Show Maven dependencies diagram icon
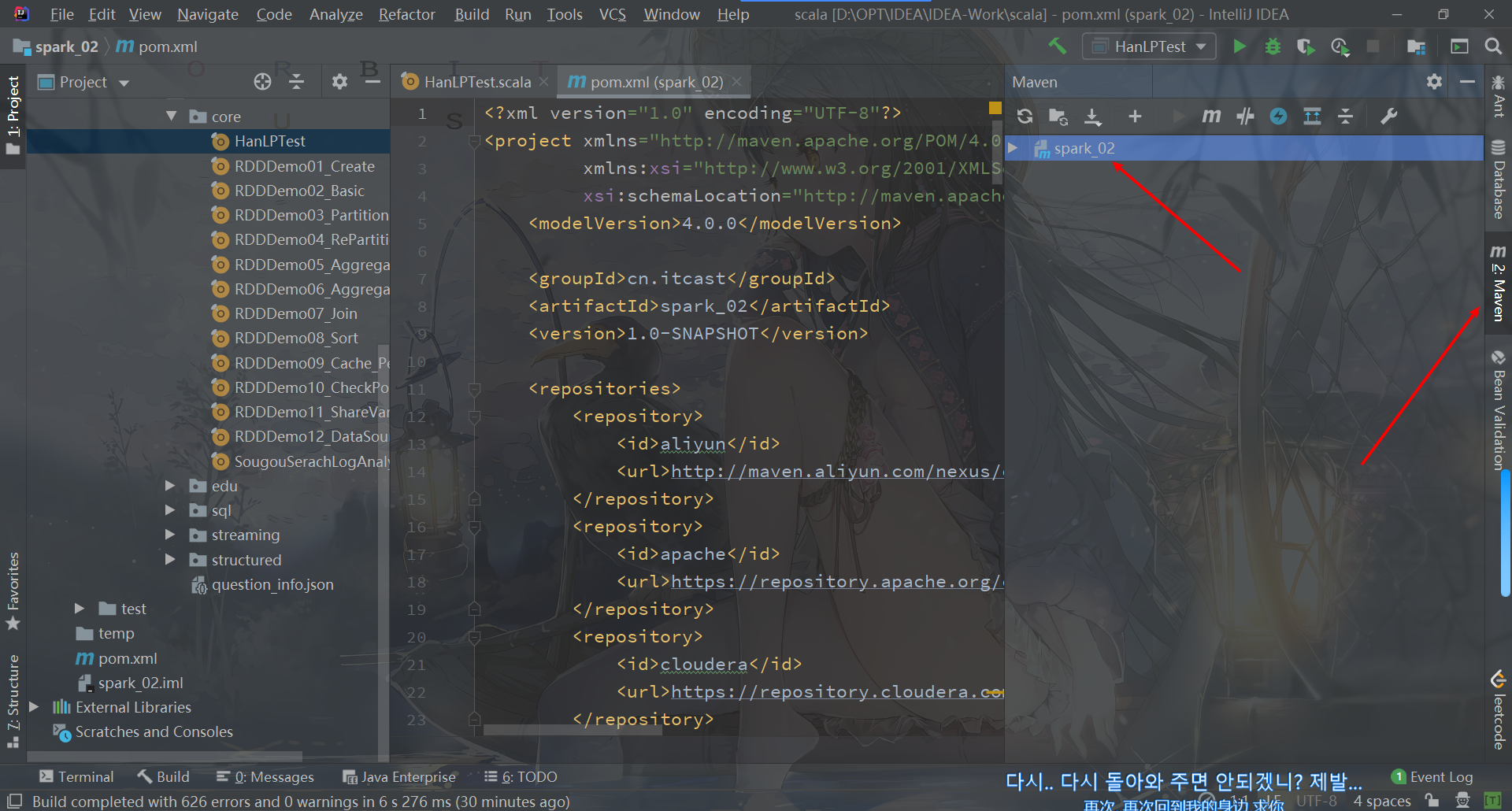Viewport: 1512px width, 811px height. pyautogui.click(x=1312, y=117)
